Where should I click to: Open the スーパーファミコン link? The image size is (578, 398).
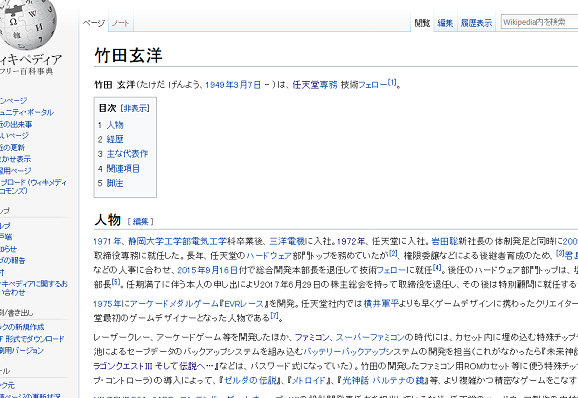pos(370,337)
